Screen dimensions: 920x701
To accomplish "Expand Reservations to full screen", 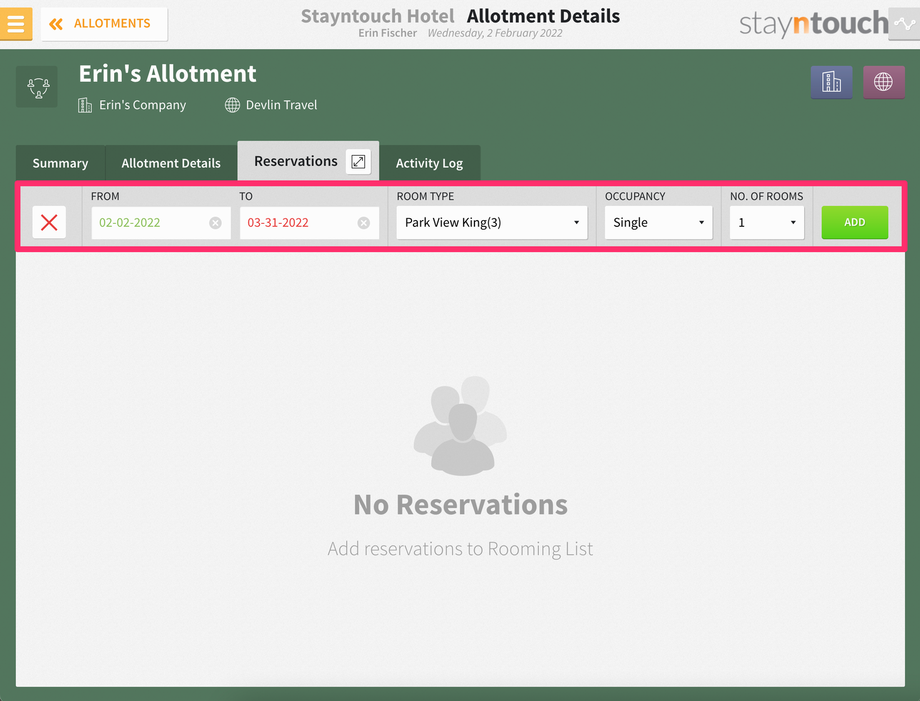I will (358, 161).
